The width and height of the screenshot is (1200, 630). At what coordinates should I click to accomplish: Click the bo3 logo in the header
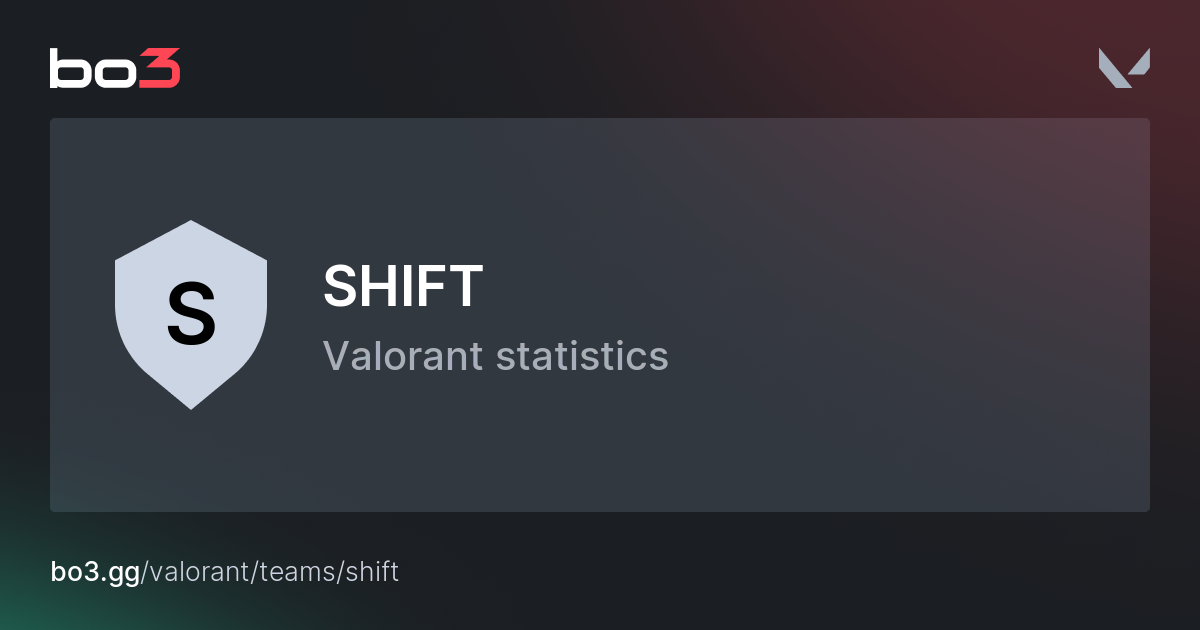click(x=115, y=69)
